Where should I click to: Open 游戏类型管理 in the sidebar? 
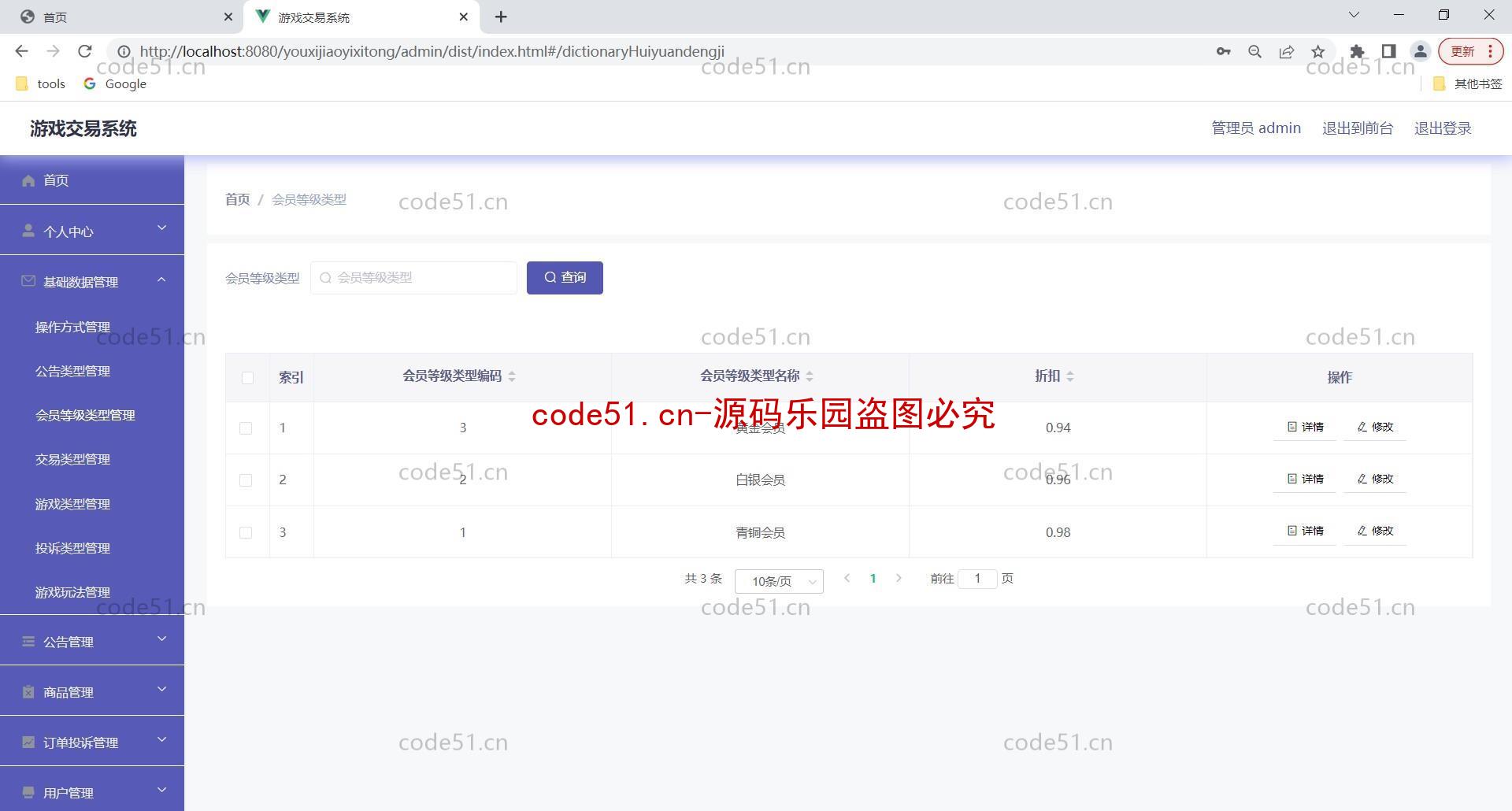(x=72, y=504)
